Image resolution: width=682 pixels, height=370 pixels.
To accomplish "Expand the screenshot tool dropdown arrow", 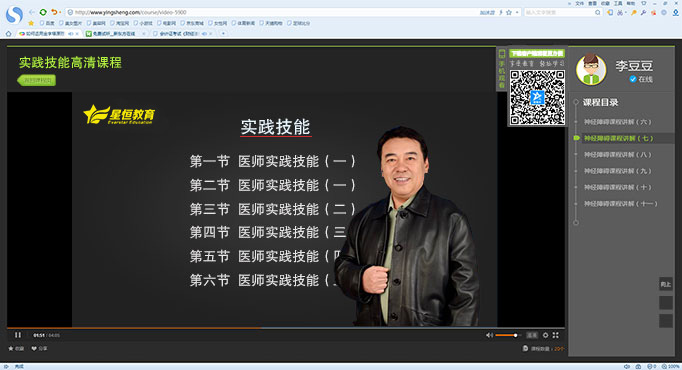I will point(625,13).
